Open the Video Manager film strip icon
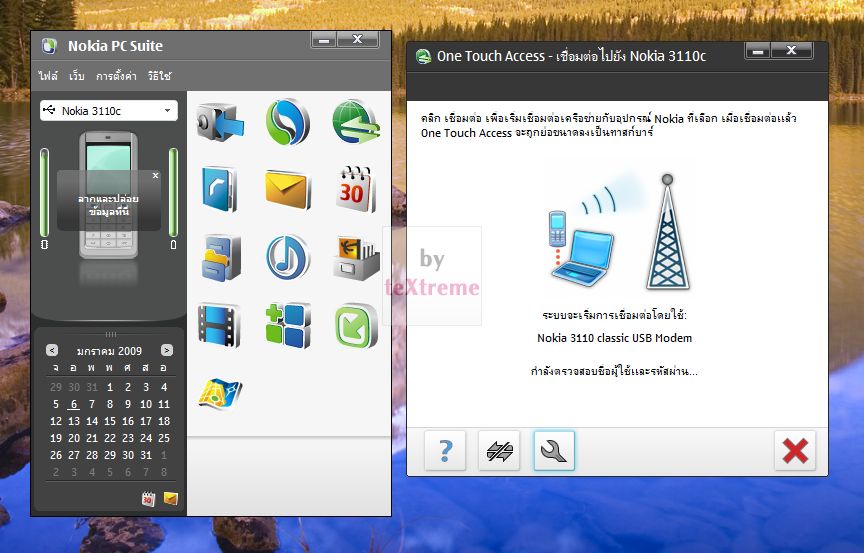Screen dimensions: 864x553 [219, 325]
